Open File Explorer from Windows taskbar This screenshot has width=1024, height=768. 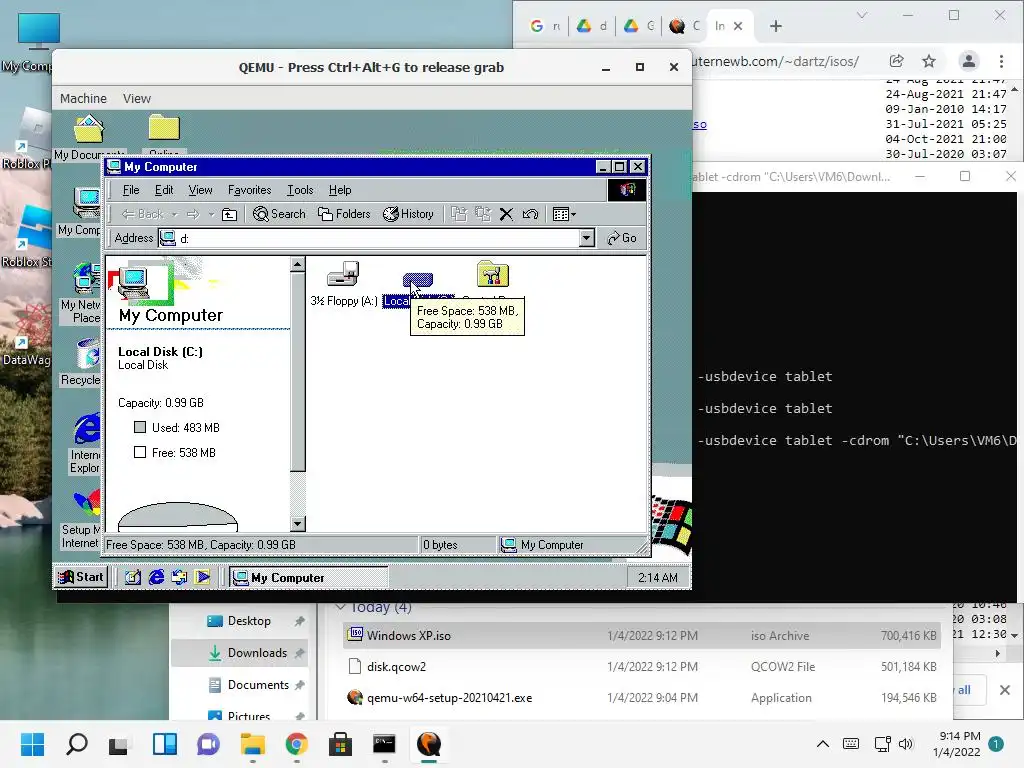[x=252, y=744]
